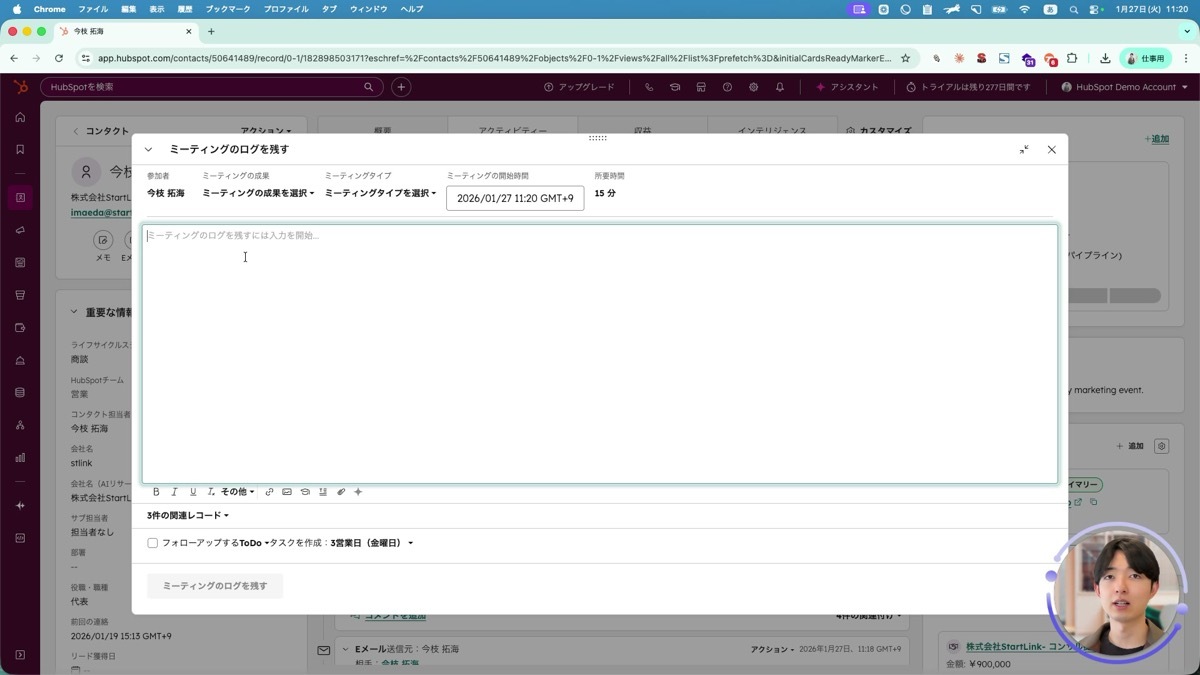This screenshot has height=675, width=1200.
Task: Click the meeting start time field
Action: (515, 198)
